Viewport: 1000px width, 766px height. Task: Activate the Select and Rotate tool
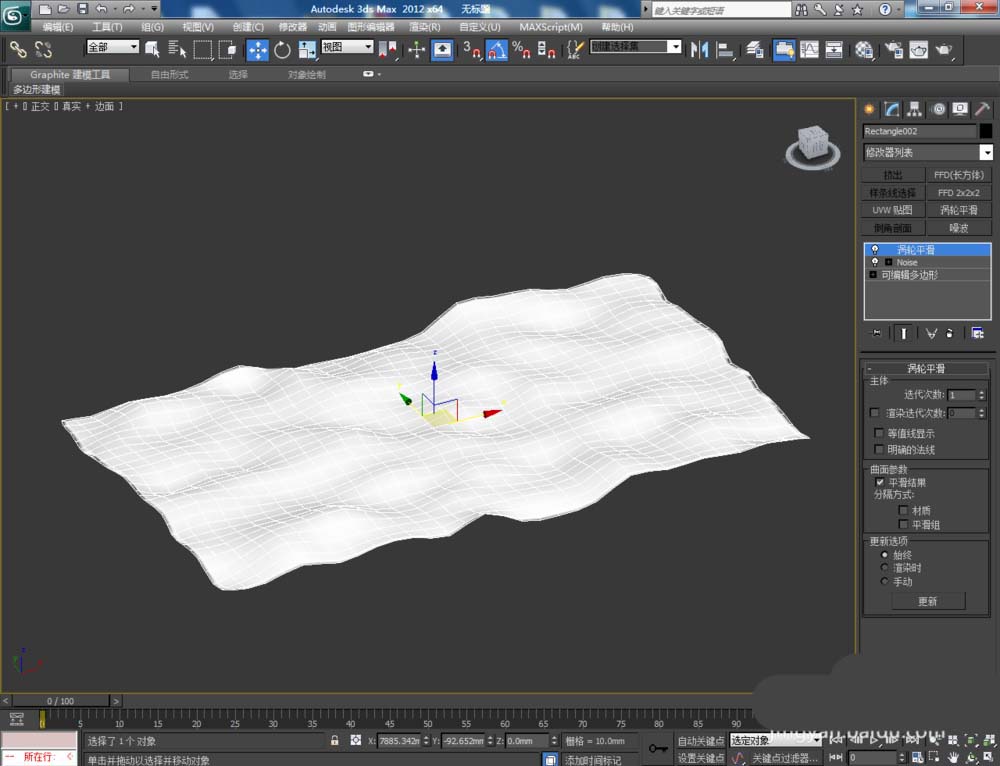click(x=282, y=49)
